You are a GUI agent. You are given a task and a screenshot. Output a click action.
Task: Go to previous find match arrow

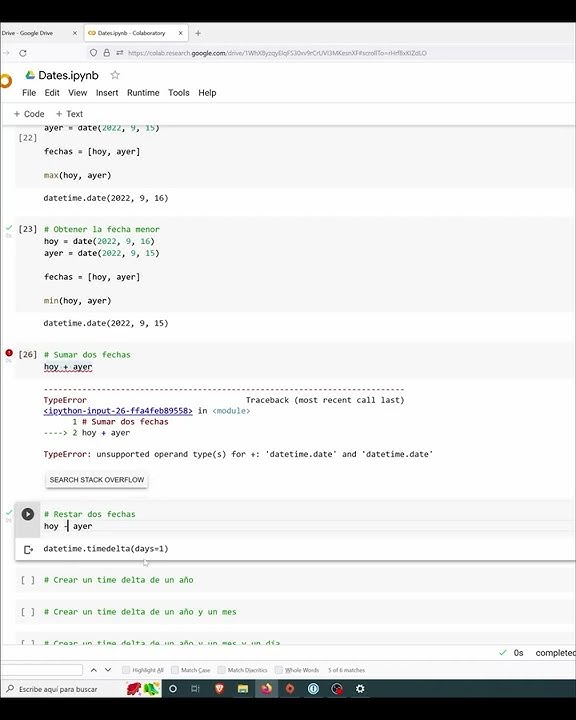click(x=94, y=670)
